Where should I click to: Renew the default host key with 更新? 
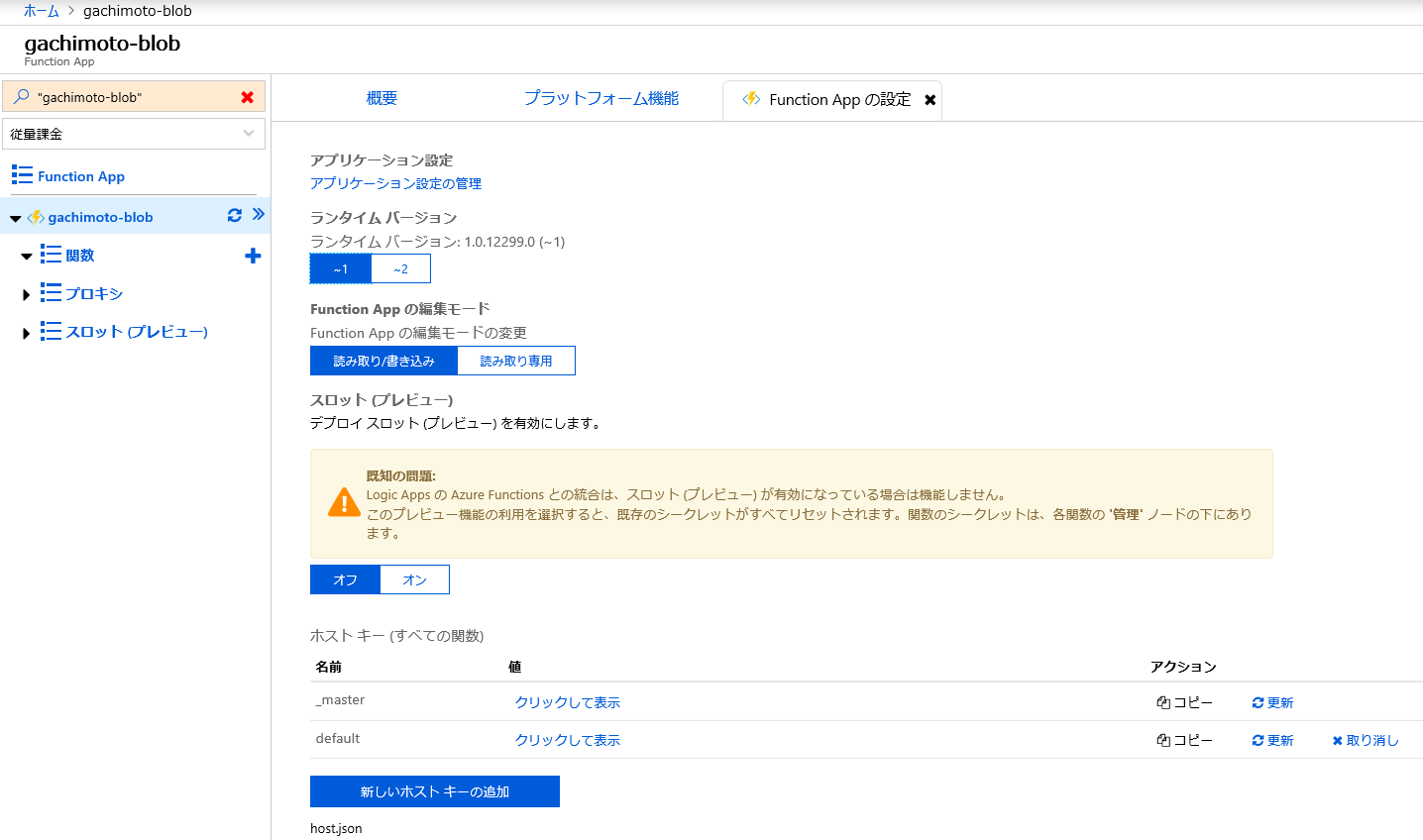1272,739
